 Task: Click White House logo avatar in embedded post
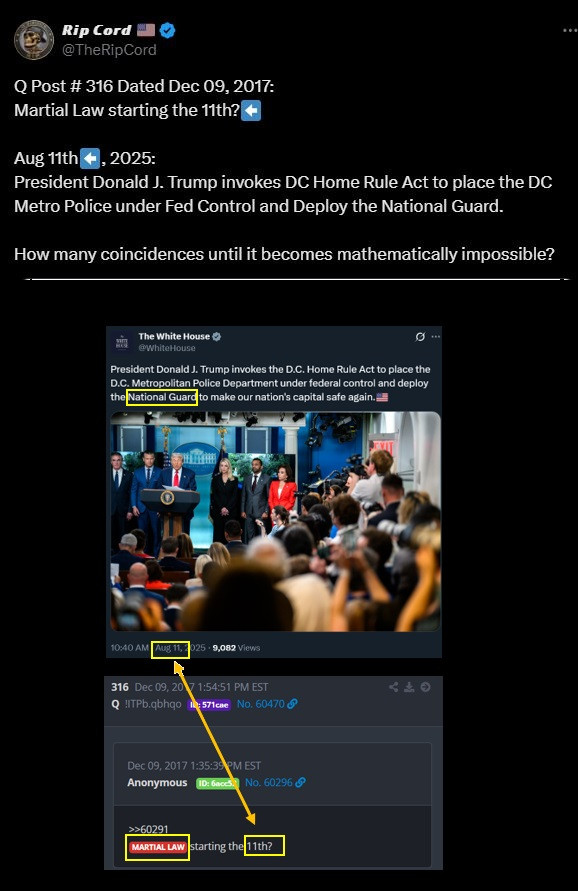click(x=122, y=342)
